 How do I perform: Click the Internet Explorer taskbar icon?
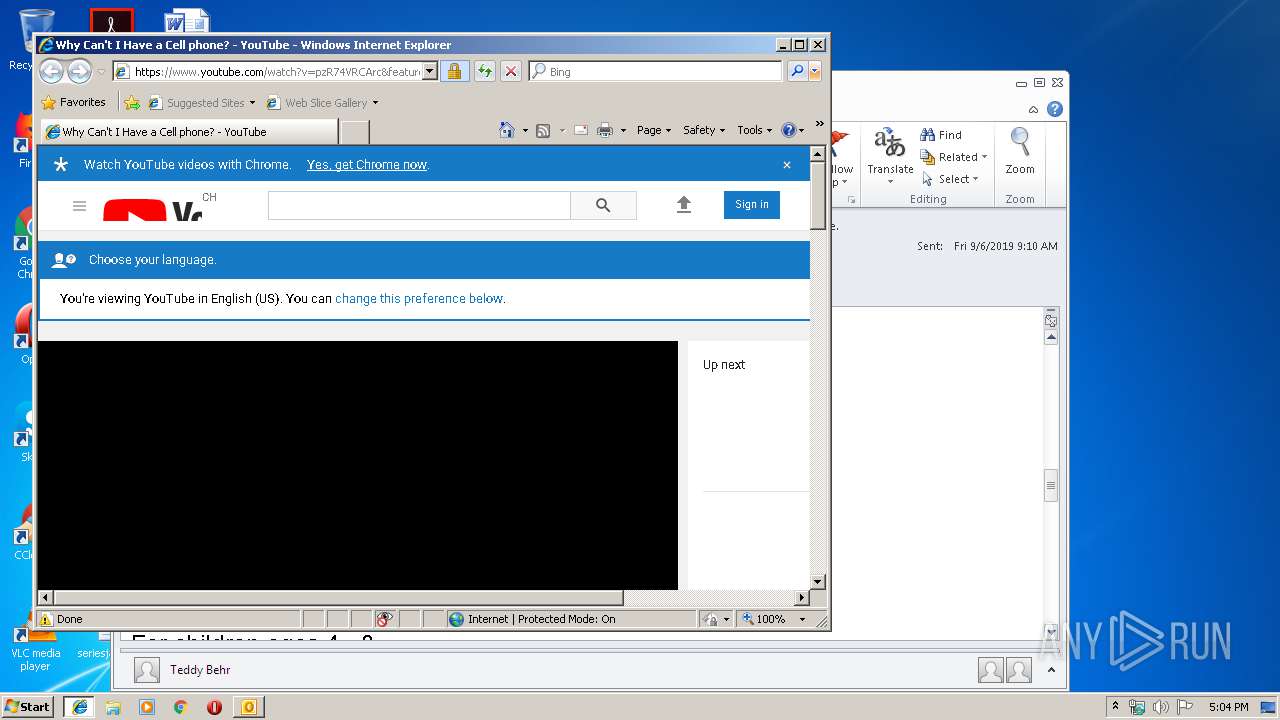pos(79,707)
